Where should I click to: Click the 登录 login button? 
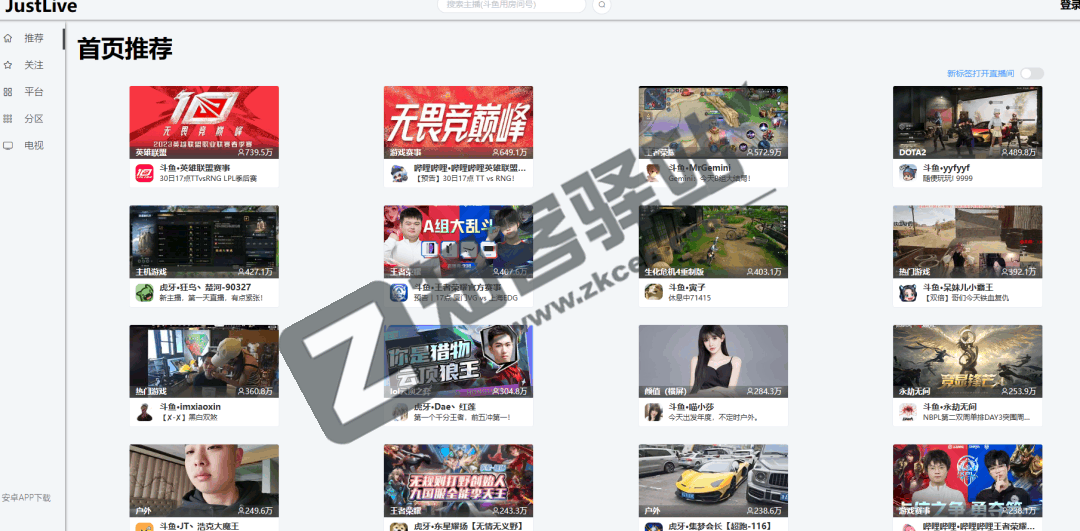pos(1068,6)
